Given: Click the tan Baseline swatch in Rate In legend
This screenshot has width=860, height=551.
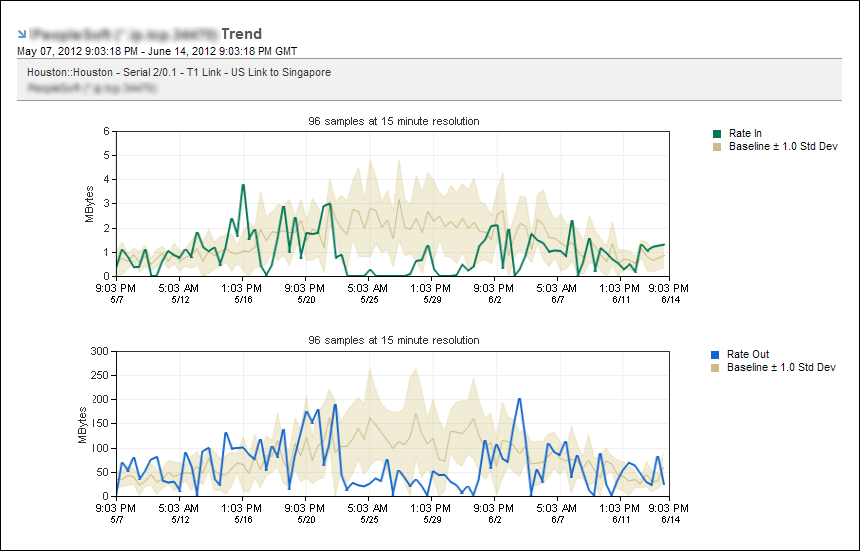Looking at the screenshot, I should (716, 147).
